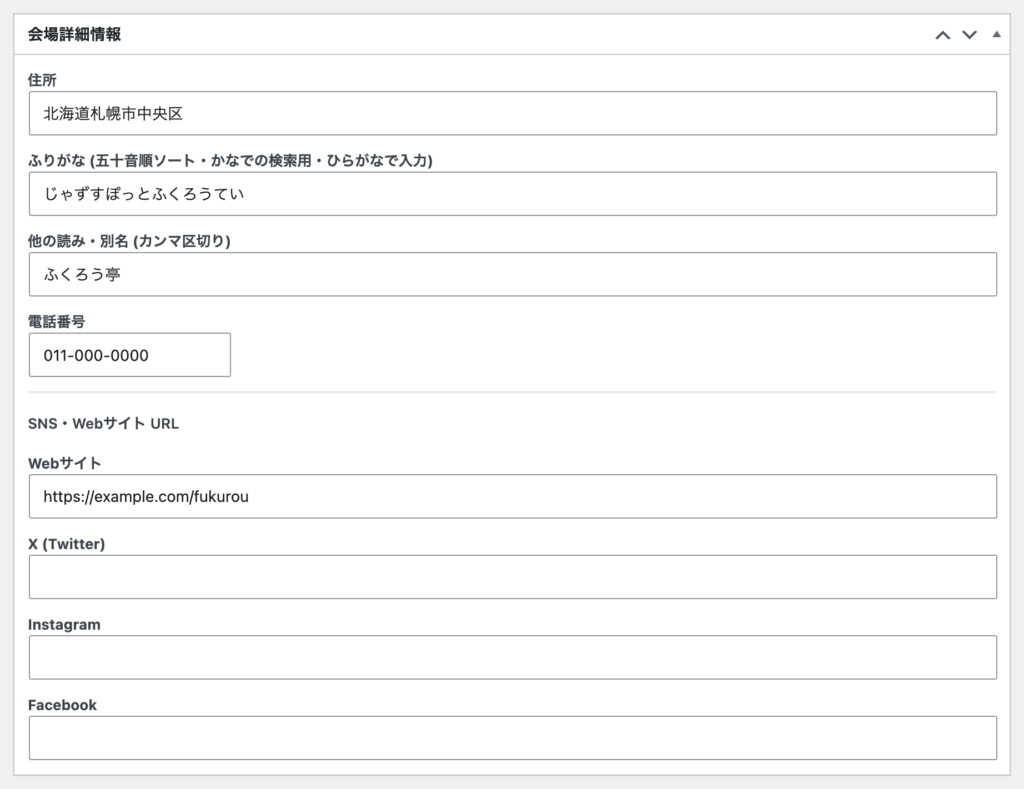The width and height of the screenshot is (1024, 789).
Task: Collapse the 会場詳細情報 panel with the triangle toggle
Action: click(997, 35)
